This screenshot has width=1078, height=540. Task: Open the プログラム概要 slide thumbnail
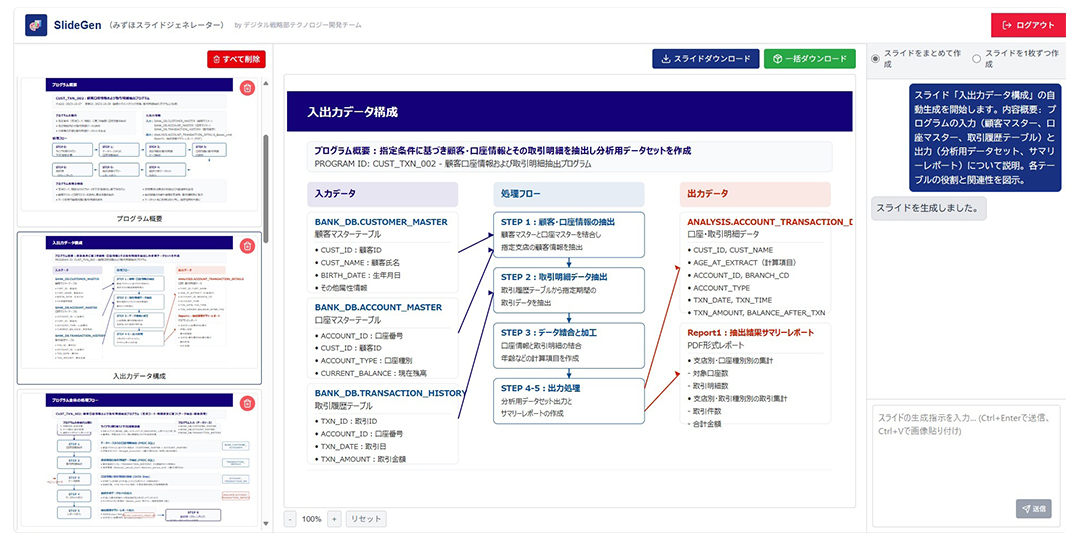pyautogui.click(x=139, y=145)
